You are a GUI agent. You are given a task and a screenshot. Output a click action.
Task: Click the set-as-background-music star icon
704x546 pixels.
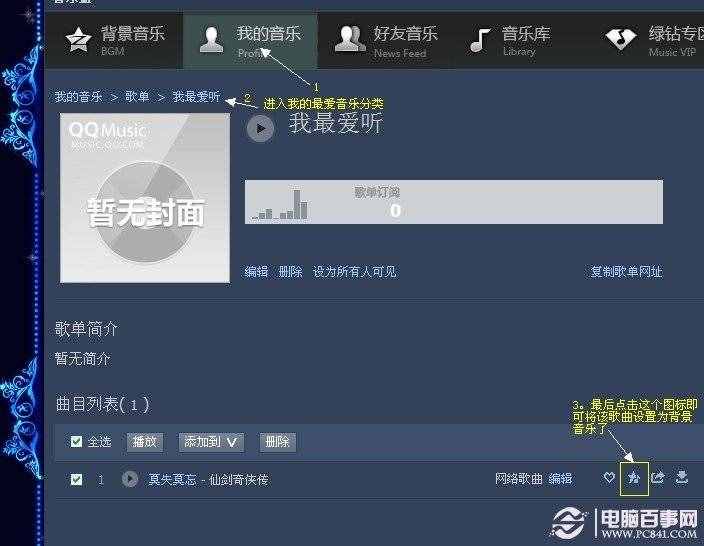pos(634,478)
